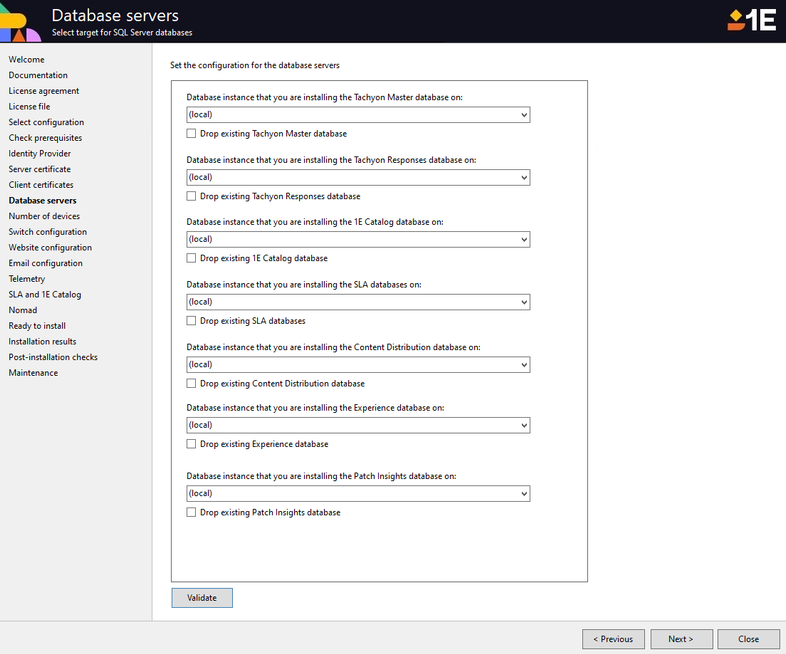The image size is (786, 654).
Task: Click the Validate button
Action: pyautogui.click(x=202, y=598)
